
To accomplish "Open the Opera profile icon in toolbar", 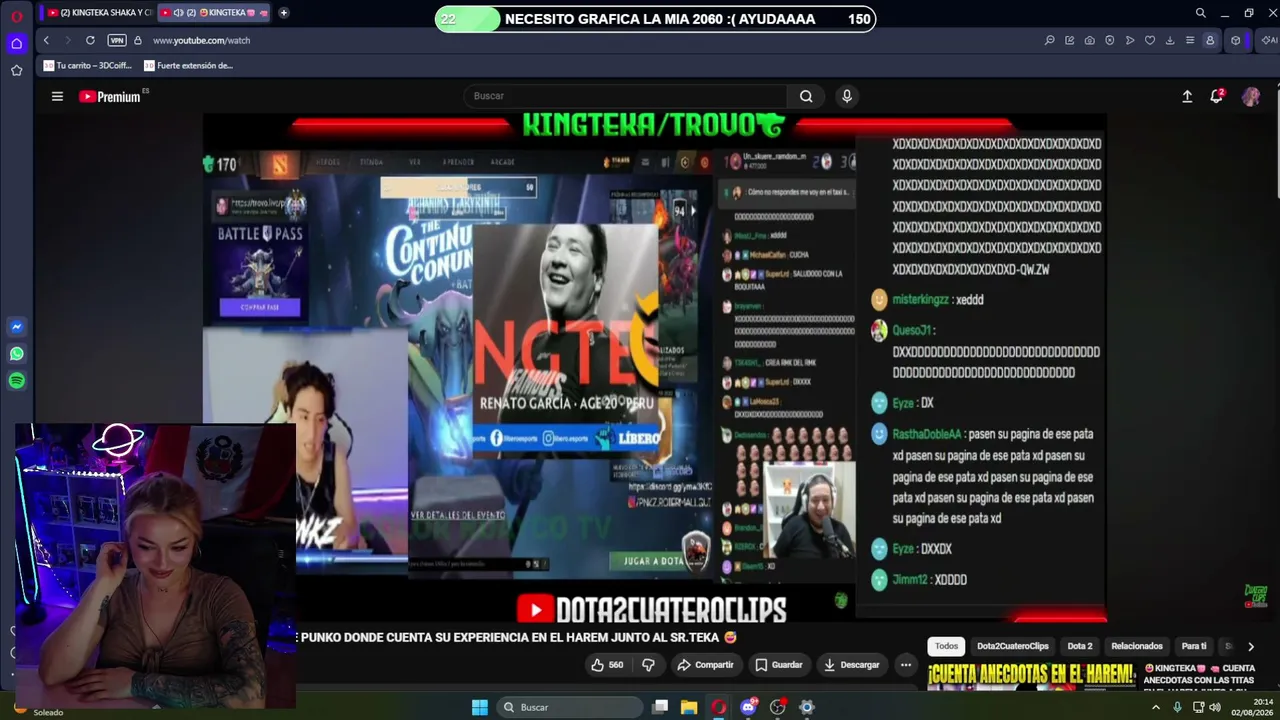I will 1210,40.
